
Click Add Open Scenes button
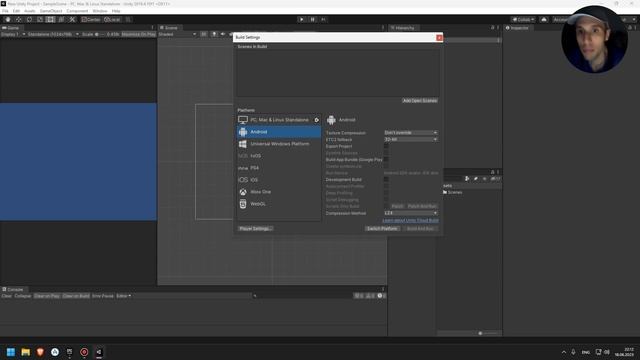pos(420,100)
